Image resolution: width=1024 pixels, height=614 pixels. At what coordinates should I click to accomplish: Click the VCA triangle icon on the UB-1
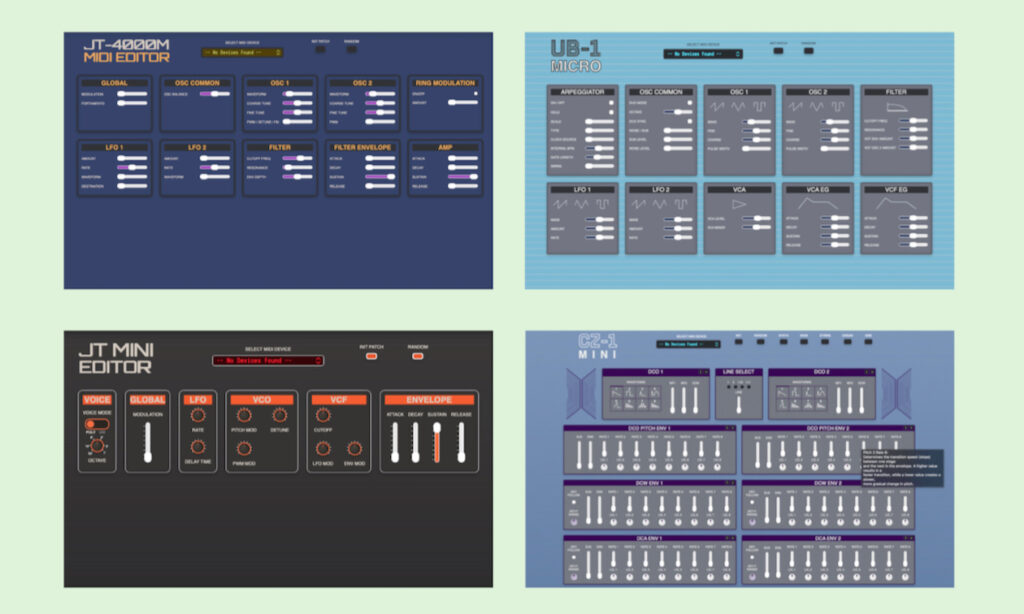pyautogui.click(x=737, y=204)
